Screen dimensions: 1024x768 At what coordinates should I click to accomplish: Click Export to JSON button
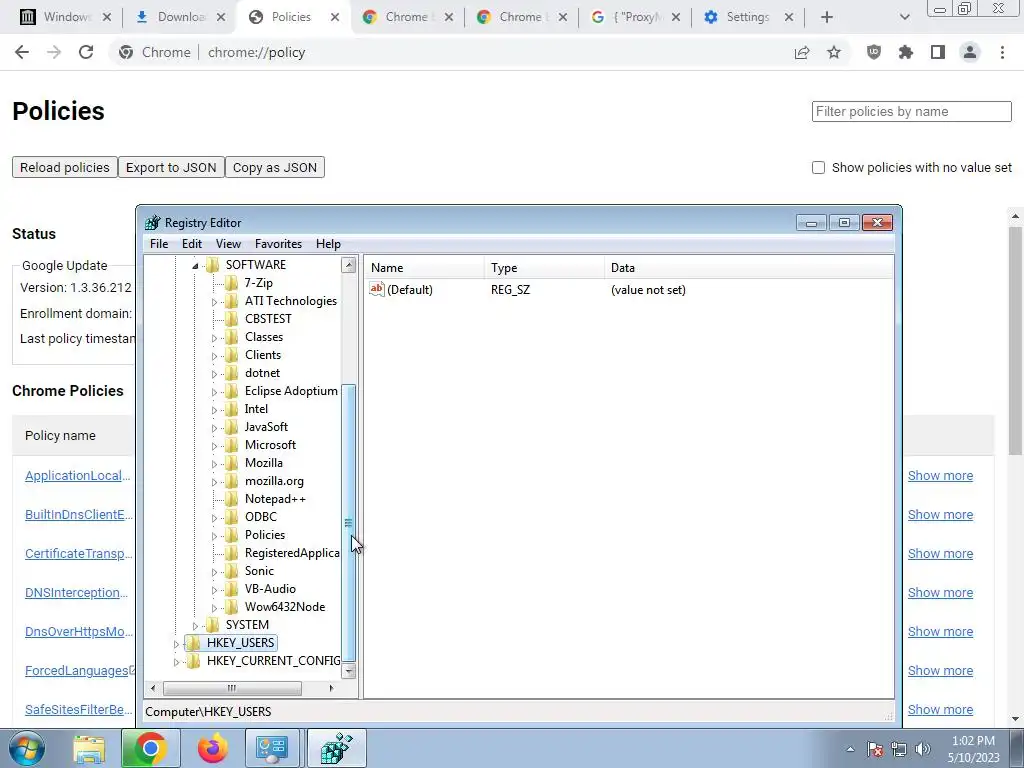171,167
